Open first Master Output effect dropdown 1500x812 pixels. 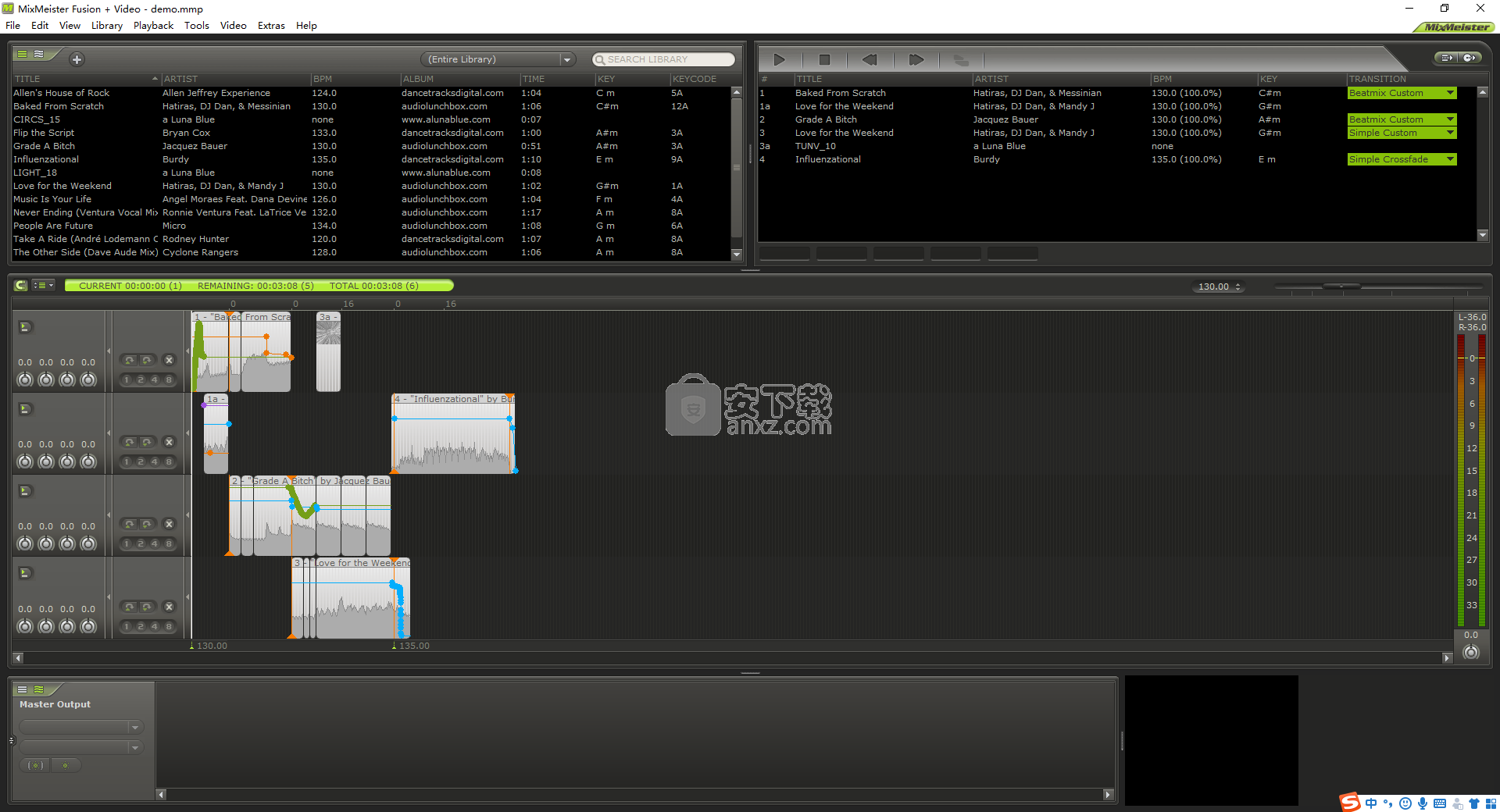click(81, 728)
